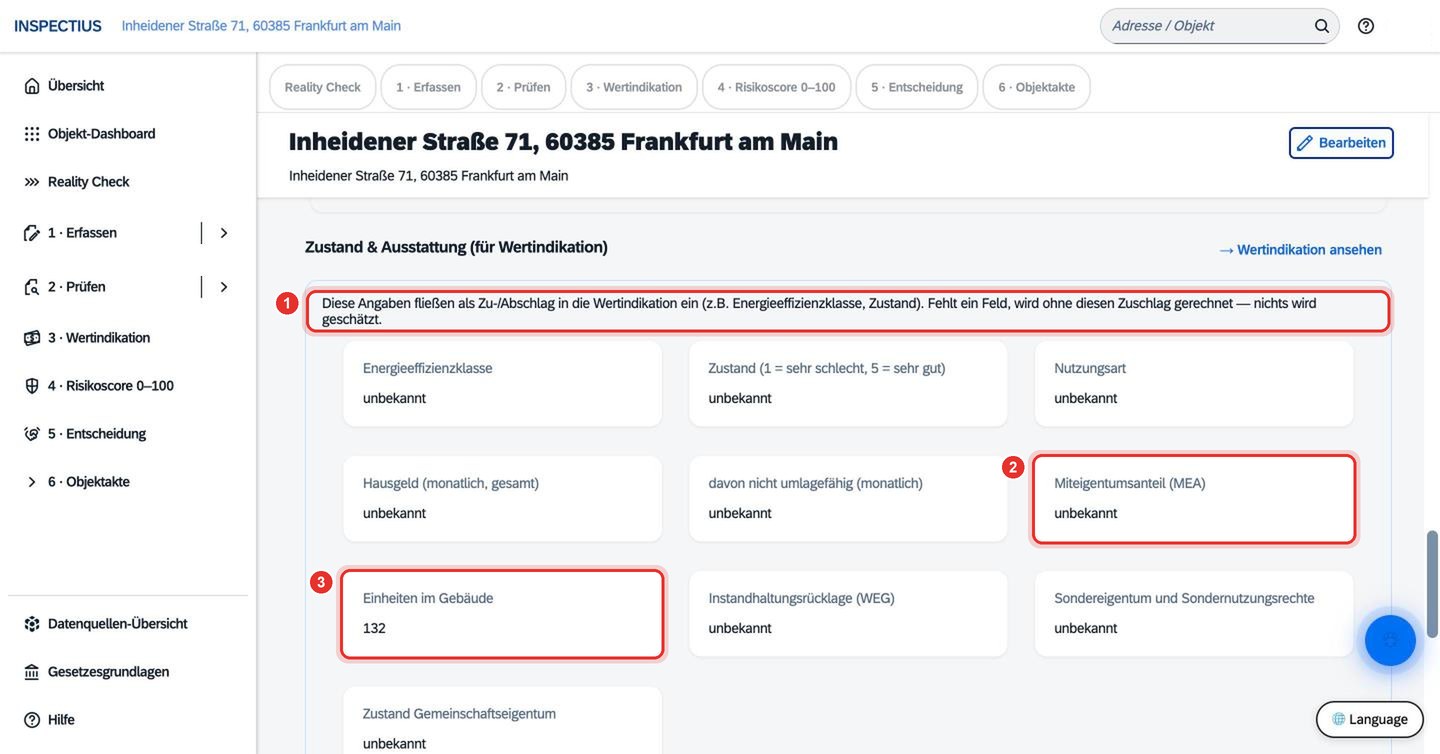
Task: Go to the 5 · Entscheidung tab
Action: 916,87
